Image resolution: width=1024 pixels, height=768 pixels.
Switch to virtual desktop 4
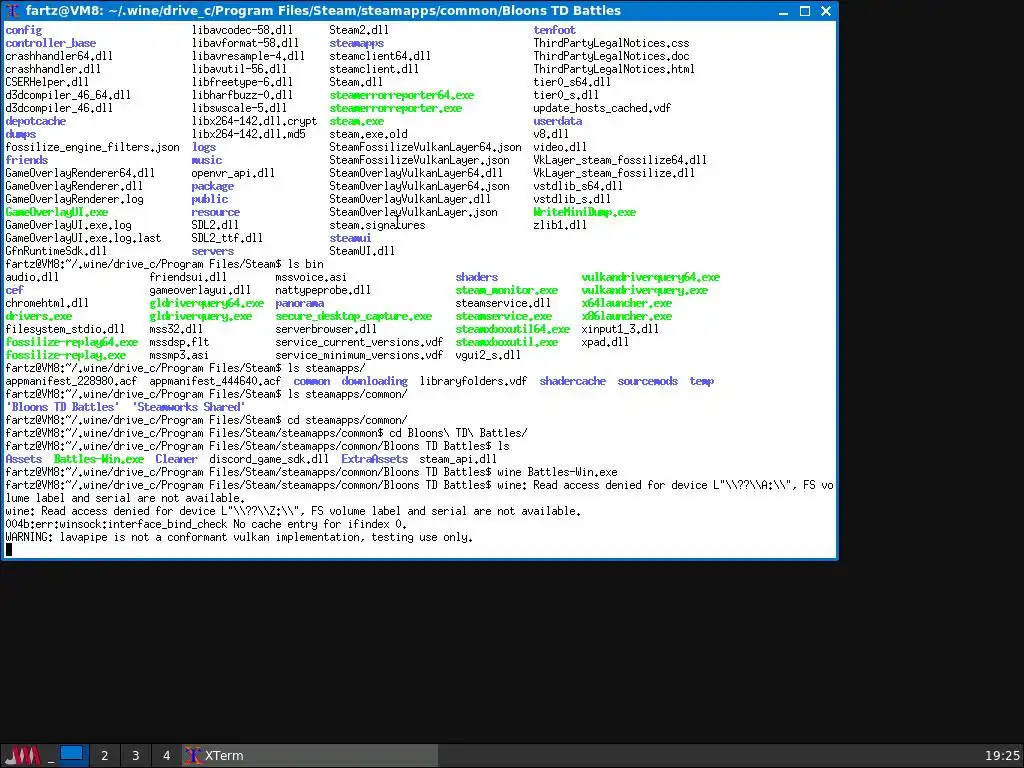point(167,756)
